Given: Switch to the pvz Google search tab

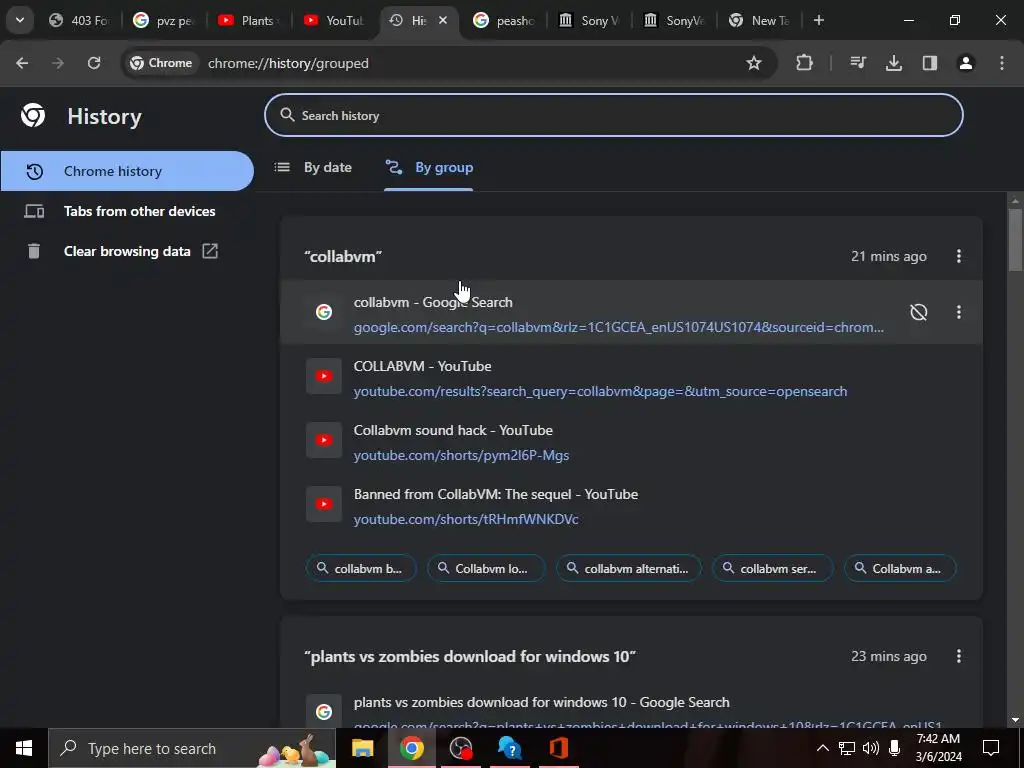Looking at the screenshot, I should click(x=164, y=20).
